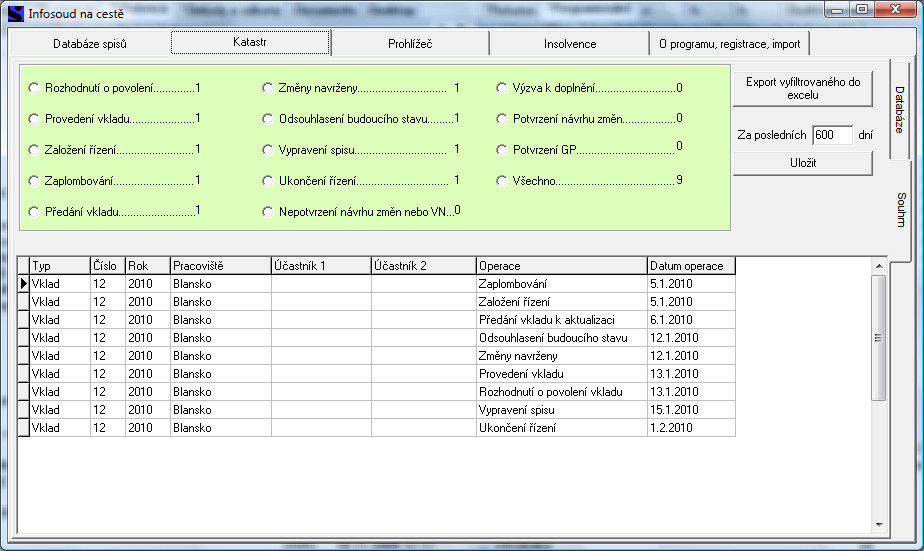Click the 'Účastník 2' column header
The image size is (924, 551).
pyautogui.click(x=424, y=266)
